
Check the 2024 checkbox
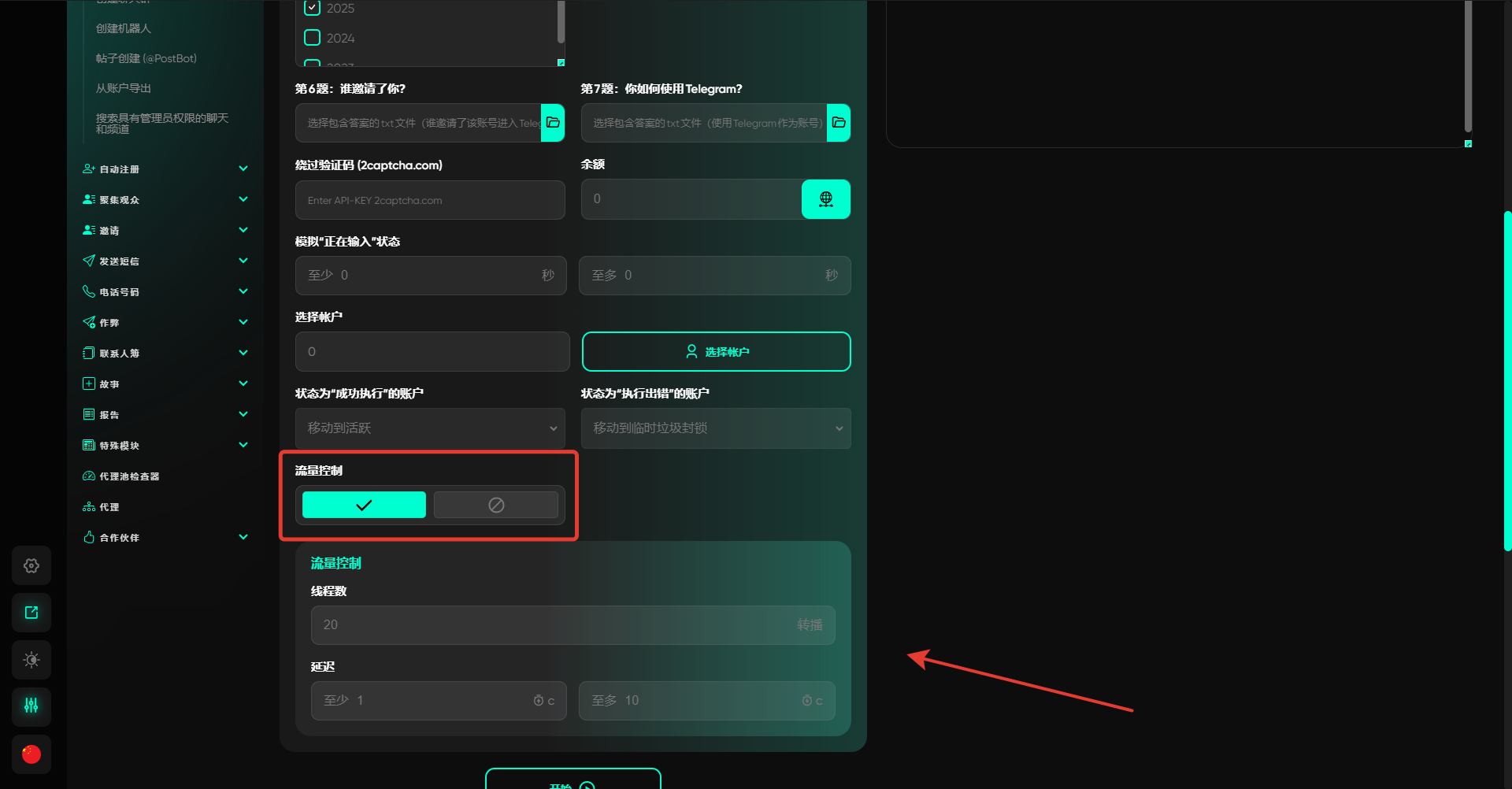click(313, 38)
